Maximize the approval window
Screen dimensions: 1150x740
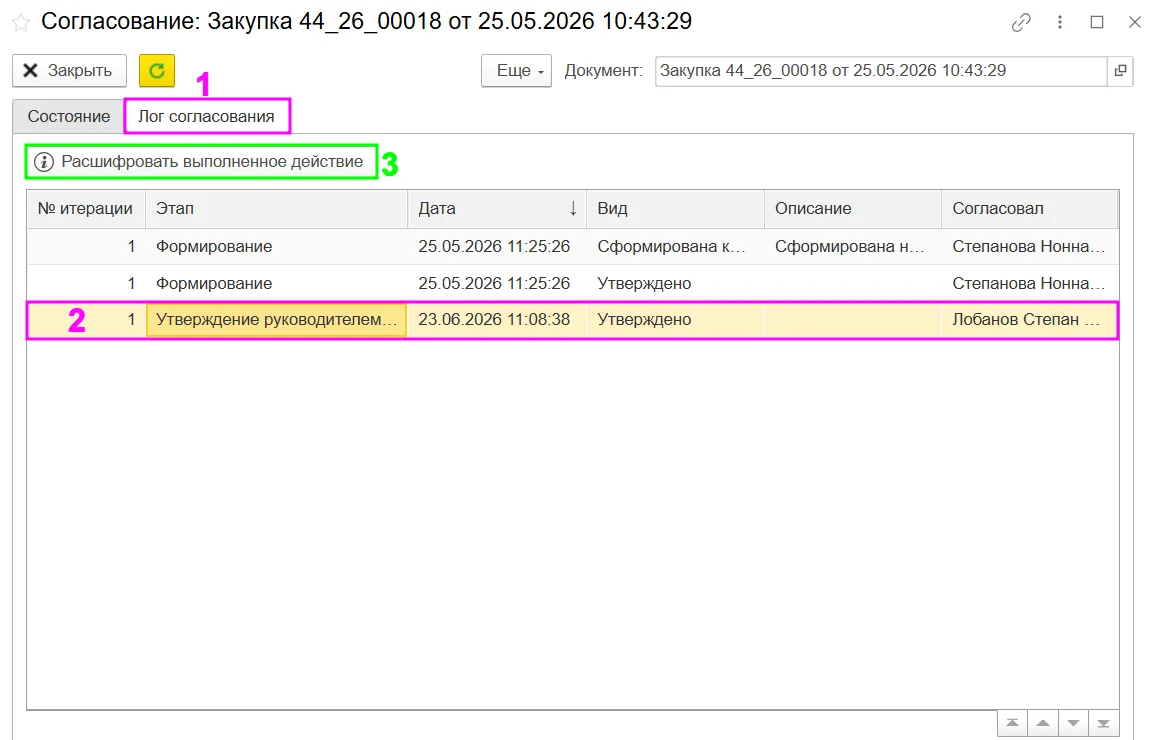[1097, 23]
